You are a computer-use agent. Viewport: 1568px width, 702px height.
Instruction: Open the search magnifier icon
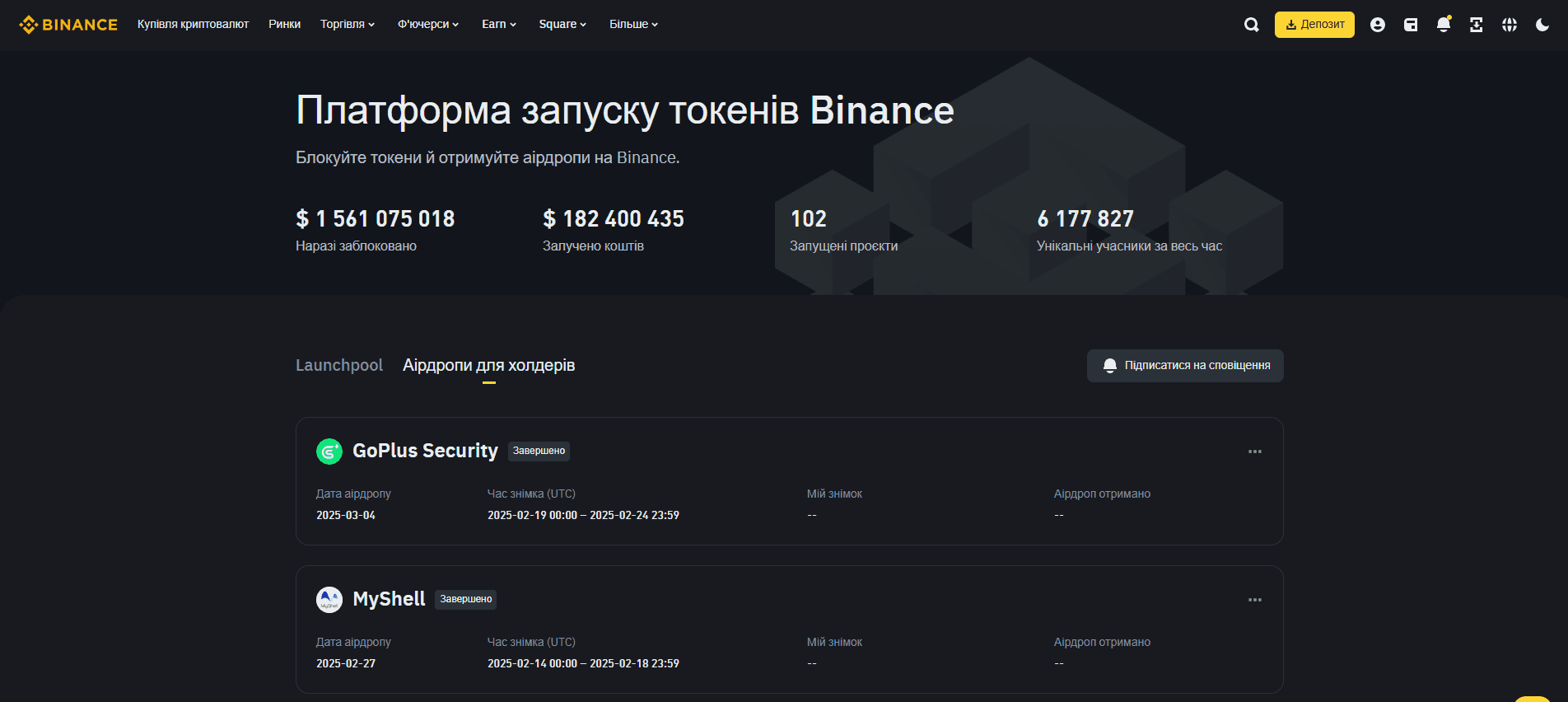coord(1252,25)
